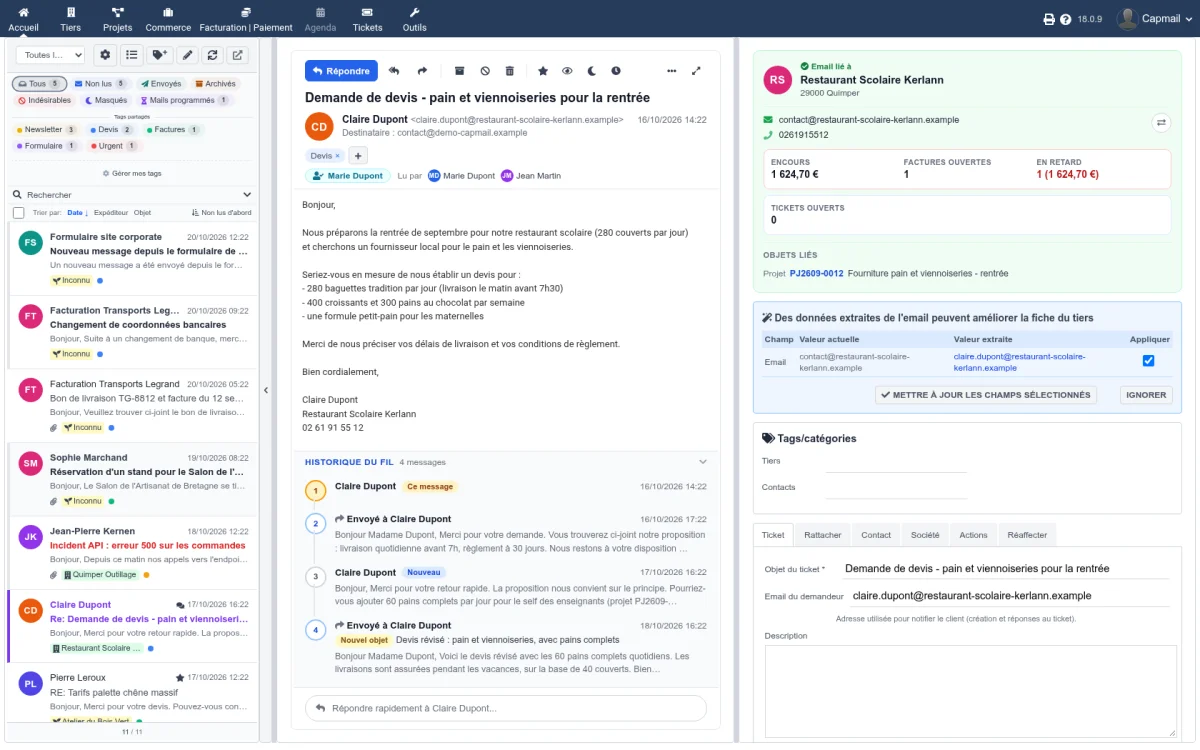Uncheck the Appliquer checkbox for Email

1148,361
